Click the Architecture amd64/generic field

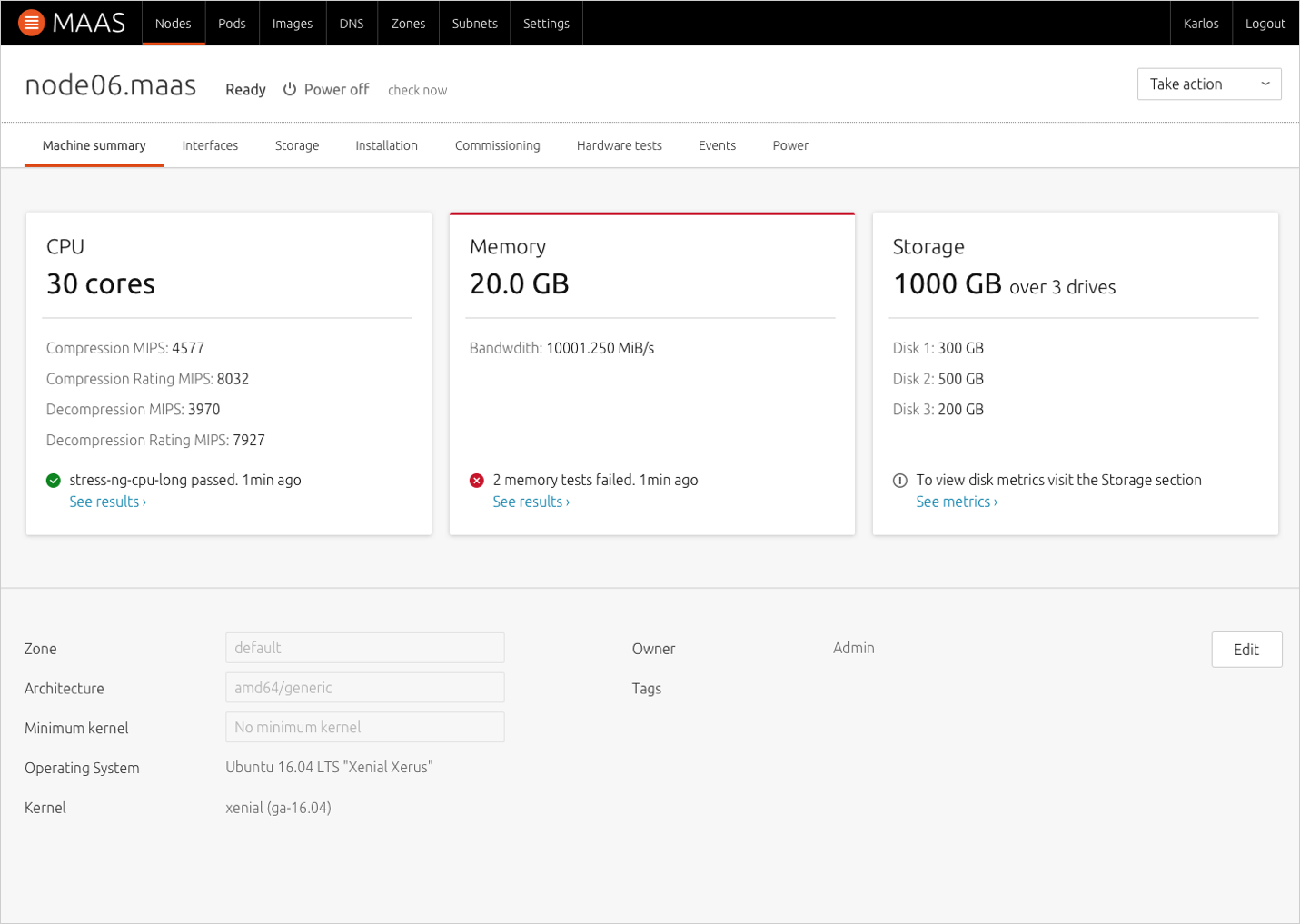tap(364, 688)
